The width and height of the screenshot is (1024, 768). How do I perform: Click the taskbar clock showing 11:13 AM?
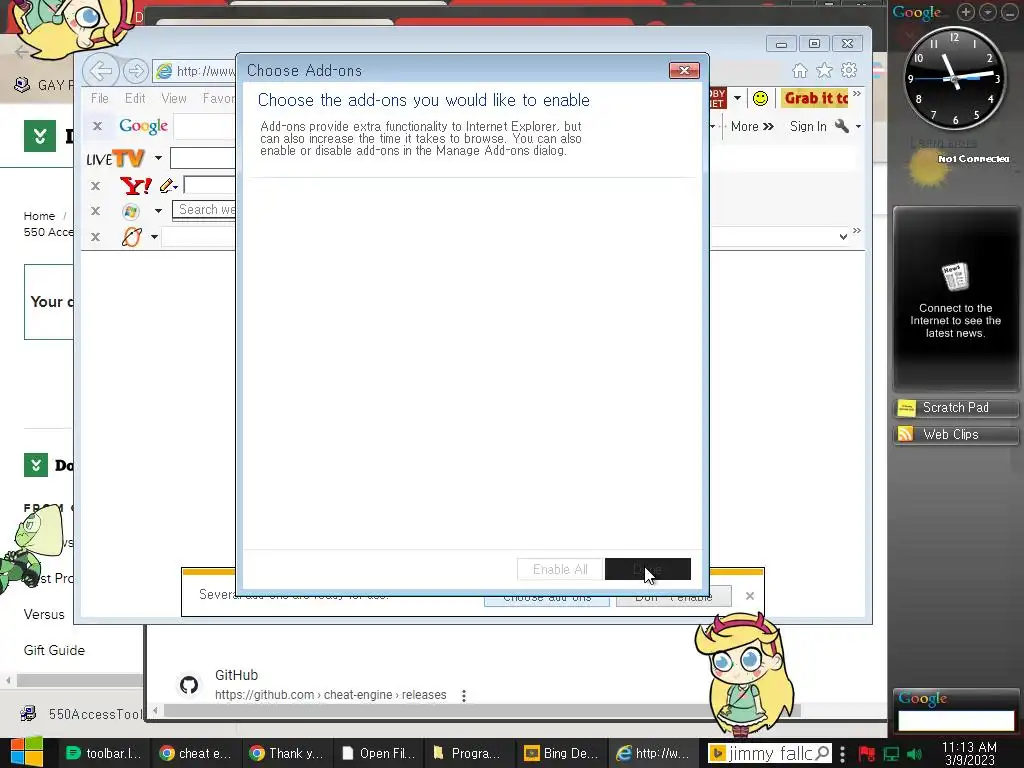tap(969, 754)
